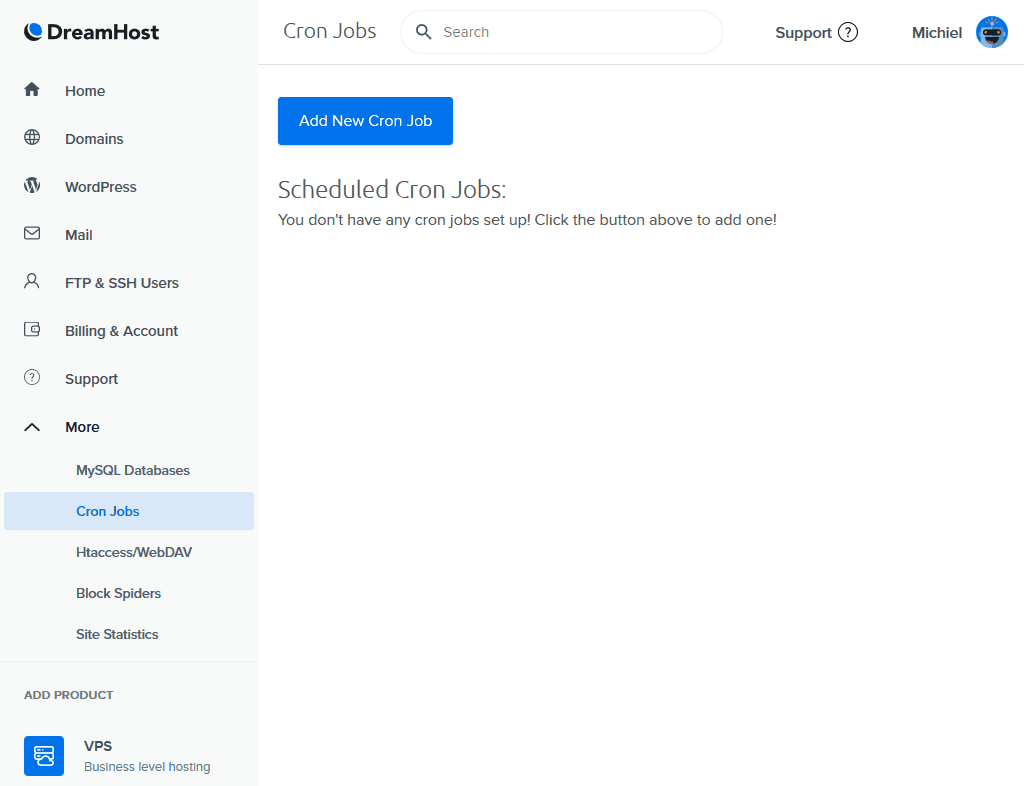Open the Home menu item
The height and width of the screenshot is (786, 1024).
click(85, 91)
